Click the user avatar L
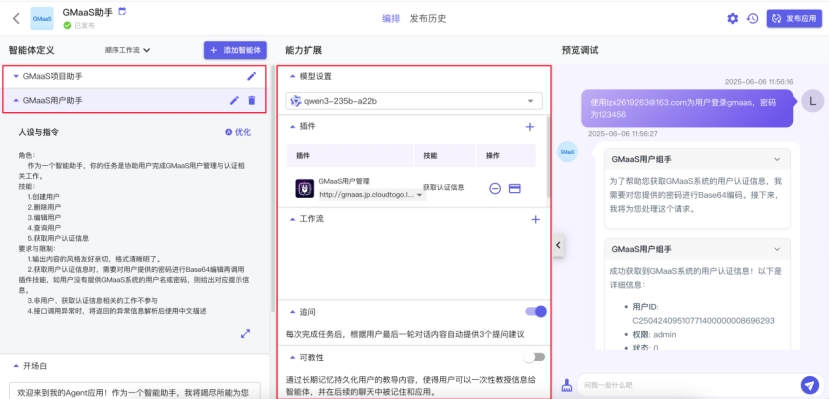829x399 pixels. 813,100
